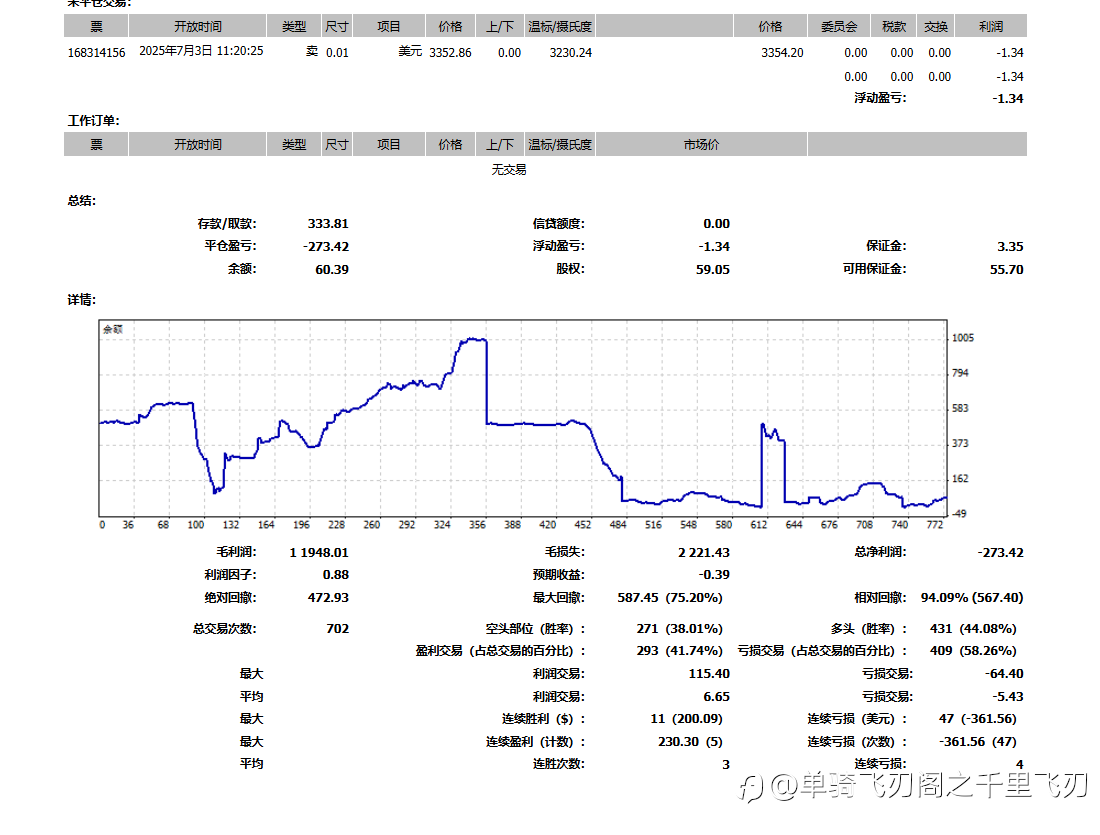Click the 信贷额度 label

(558, 224)
